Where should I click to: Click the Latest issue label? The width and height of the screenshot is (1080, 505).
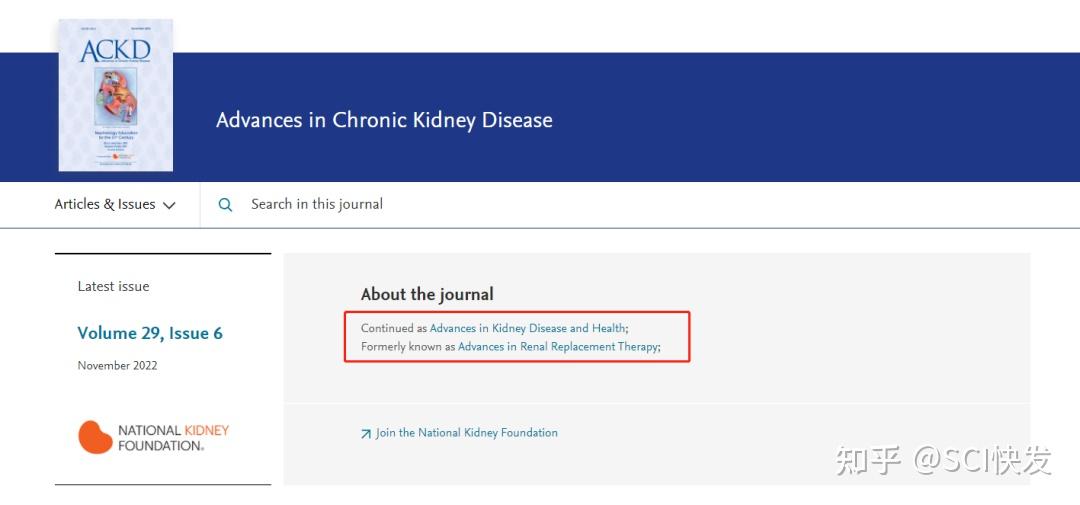click(x=113, y=286)
